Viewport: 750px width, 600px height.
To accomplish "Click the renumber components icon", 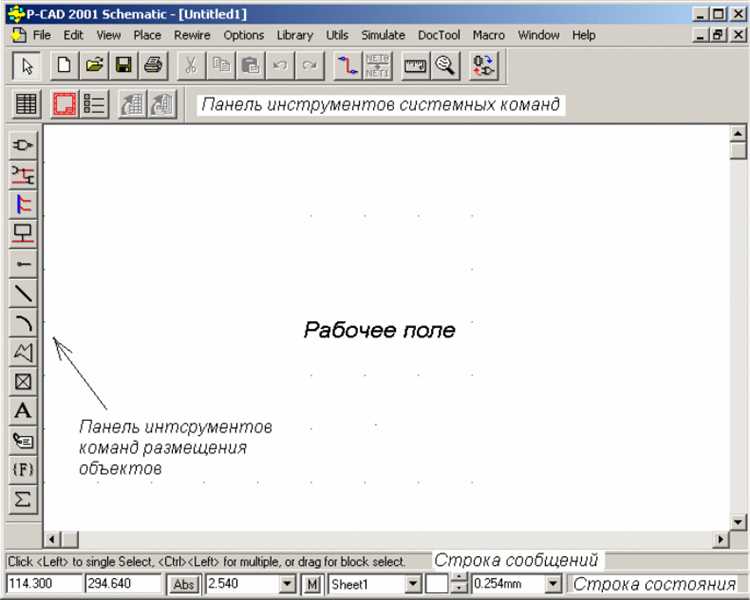I will (483, 66).
